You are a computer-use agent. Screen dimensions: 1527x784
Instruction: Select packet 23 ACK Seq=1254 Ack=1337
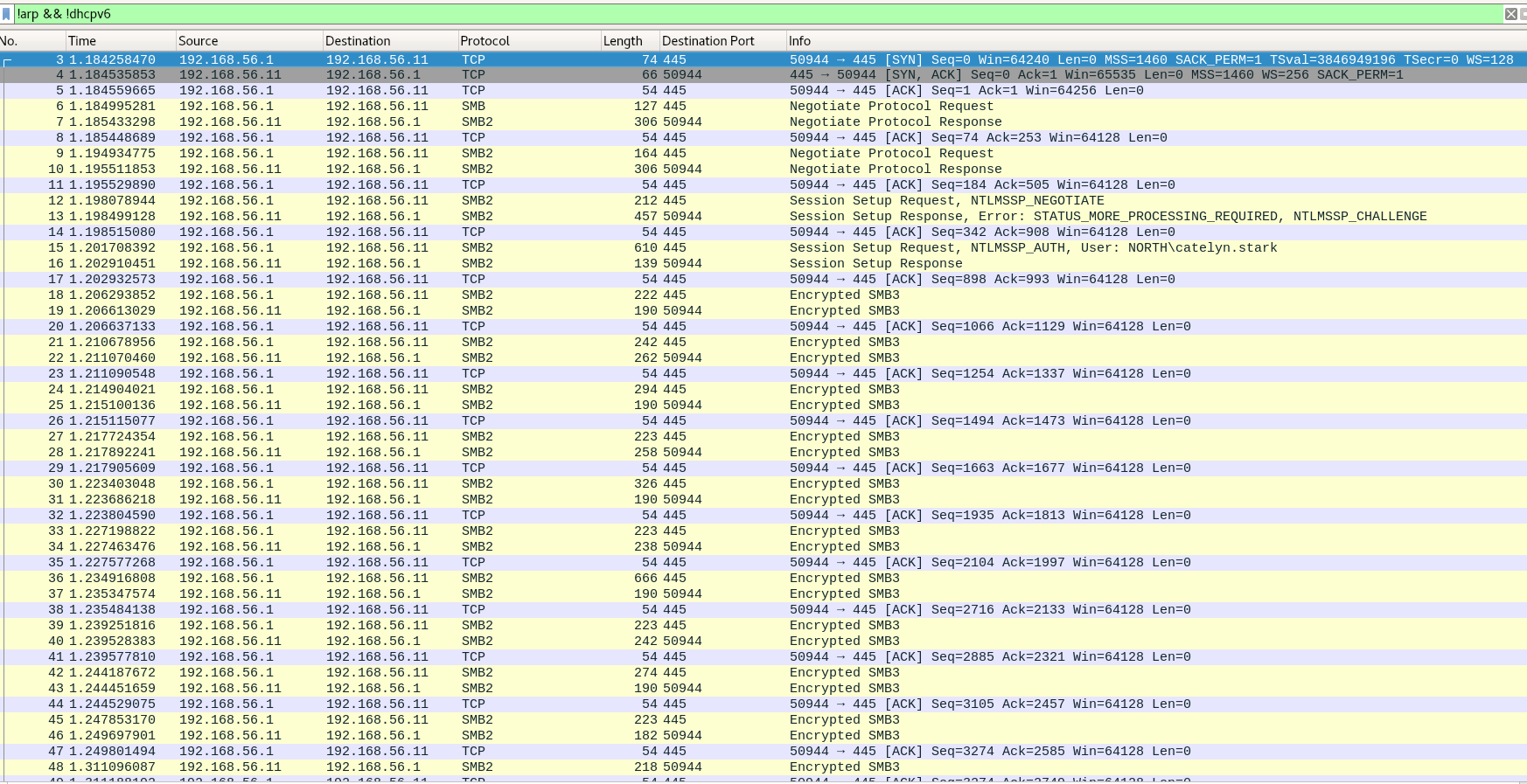pyautogui.click(x=763, y=374)
